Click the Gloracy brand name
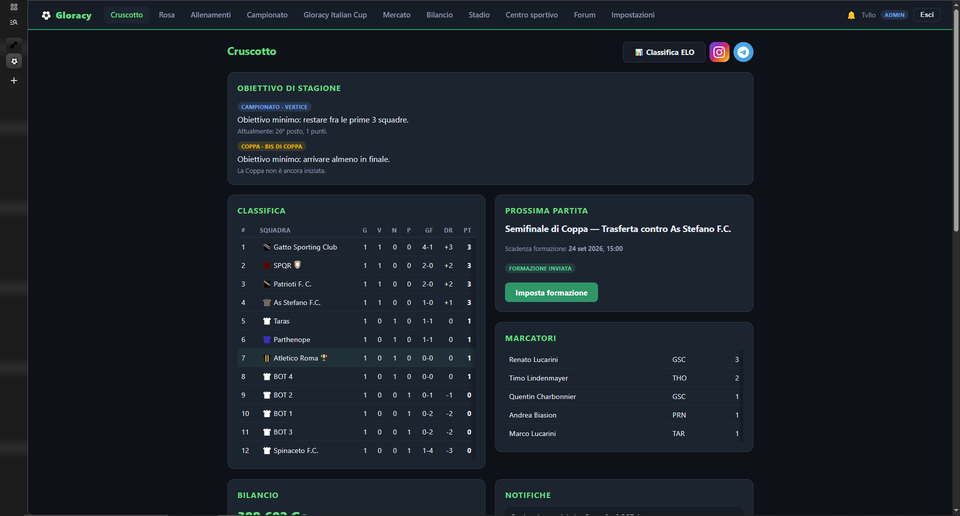The width and height of the screenshot is (960, 516). point(73,15)
